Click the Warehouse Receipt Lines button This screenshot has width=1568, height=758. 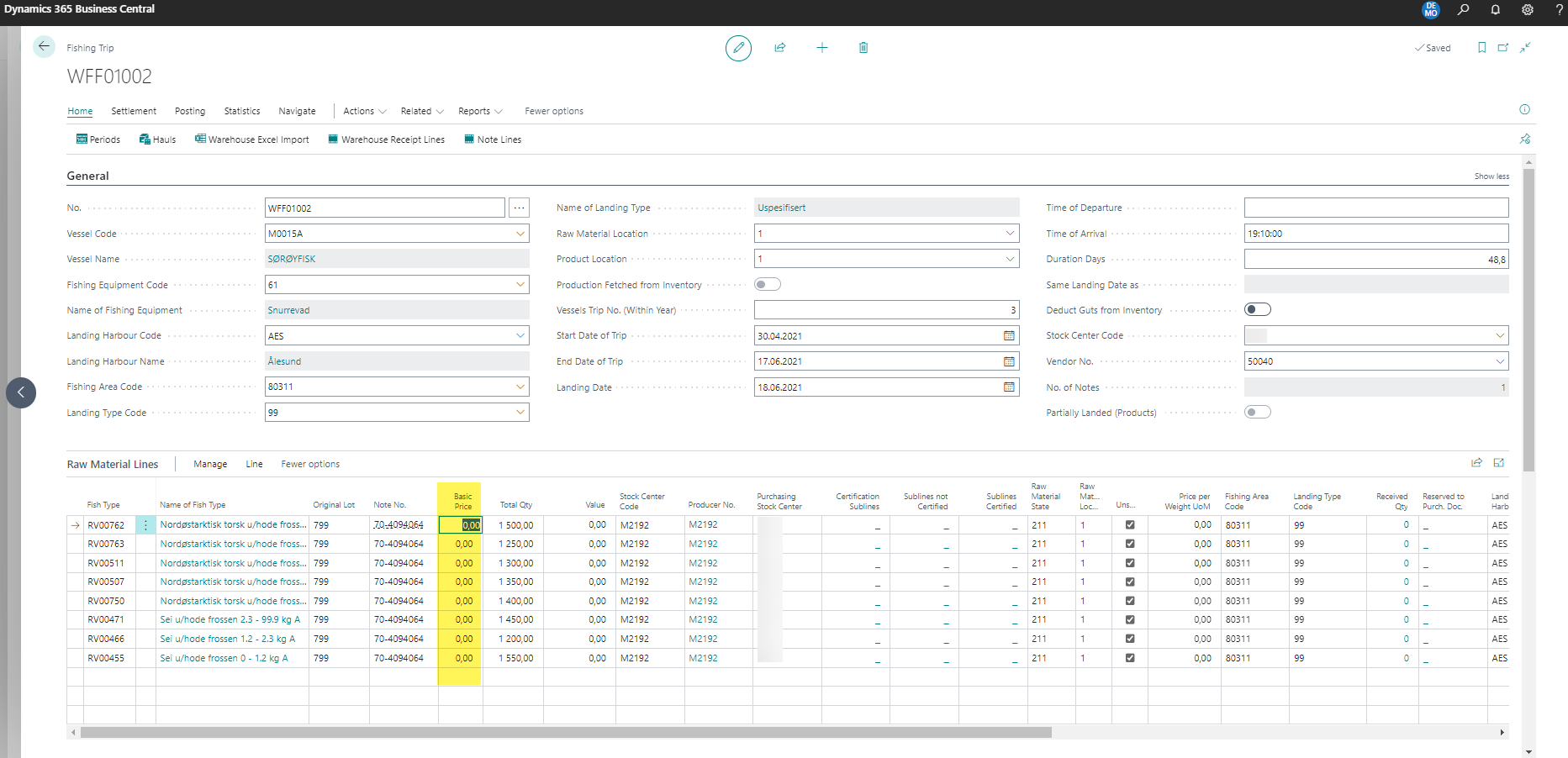point(387,139)
